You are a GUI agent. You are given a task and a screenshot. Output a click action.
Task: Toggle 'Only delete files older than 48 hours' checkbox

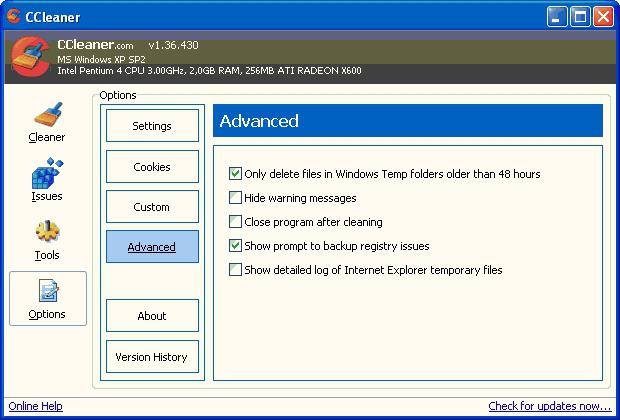(x=235, y=173)
